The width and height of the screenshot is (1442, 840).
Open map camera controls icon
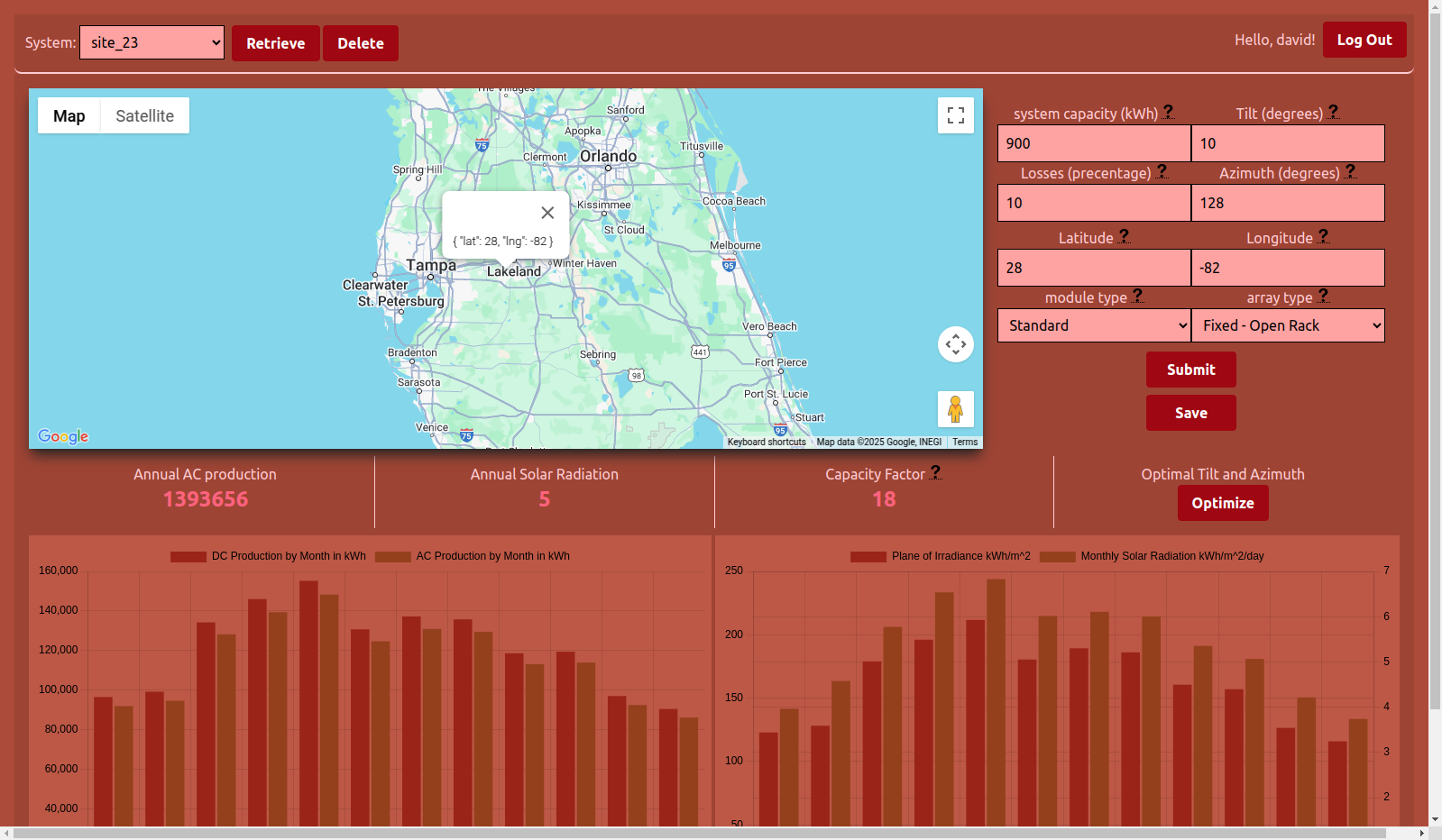pyautogui.click(x=956, y=344)
